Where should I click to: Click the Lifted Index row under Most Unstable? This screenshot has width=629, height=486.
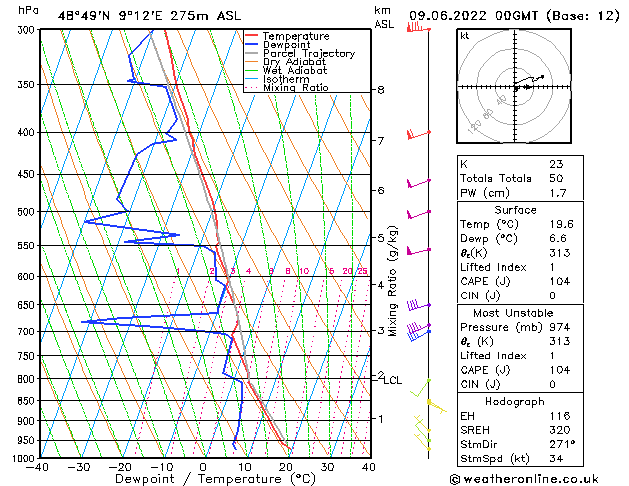click(x=520, y=356)
